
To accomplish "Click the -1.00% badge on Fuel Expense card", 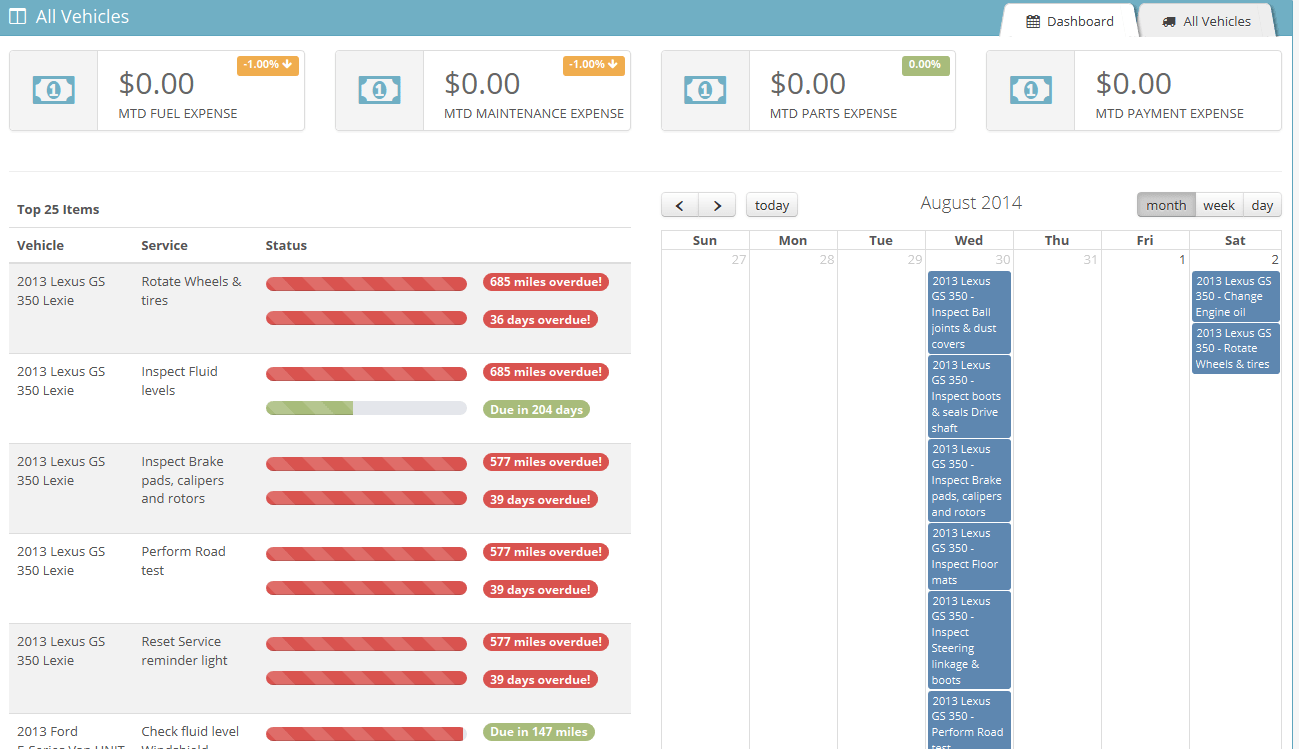I will pos(267,64).
